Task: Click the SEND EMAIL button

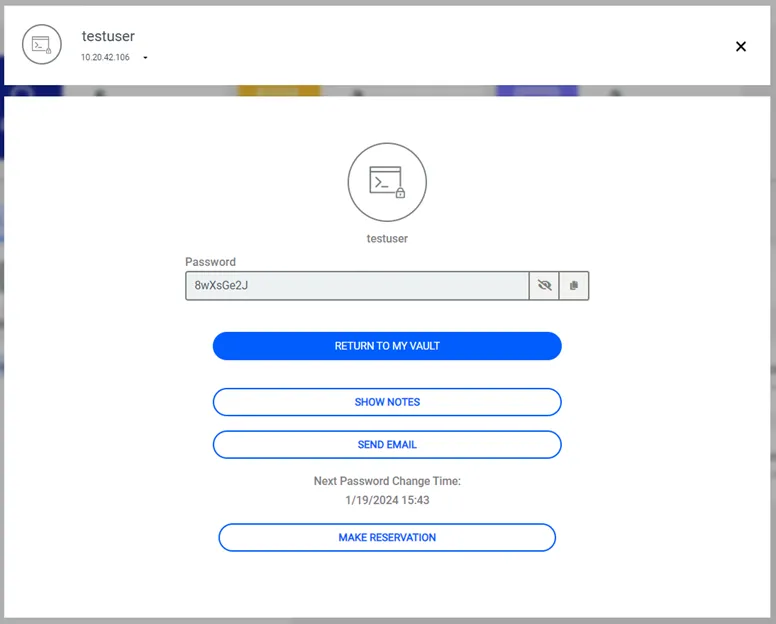Action: (x=387, y=444)
